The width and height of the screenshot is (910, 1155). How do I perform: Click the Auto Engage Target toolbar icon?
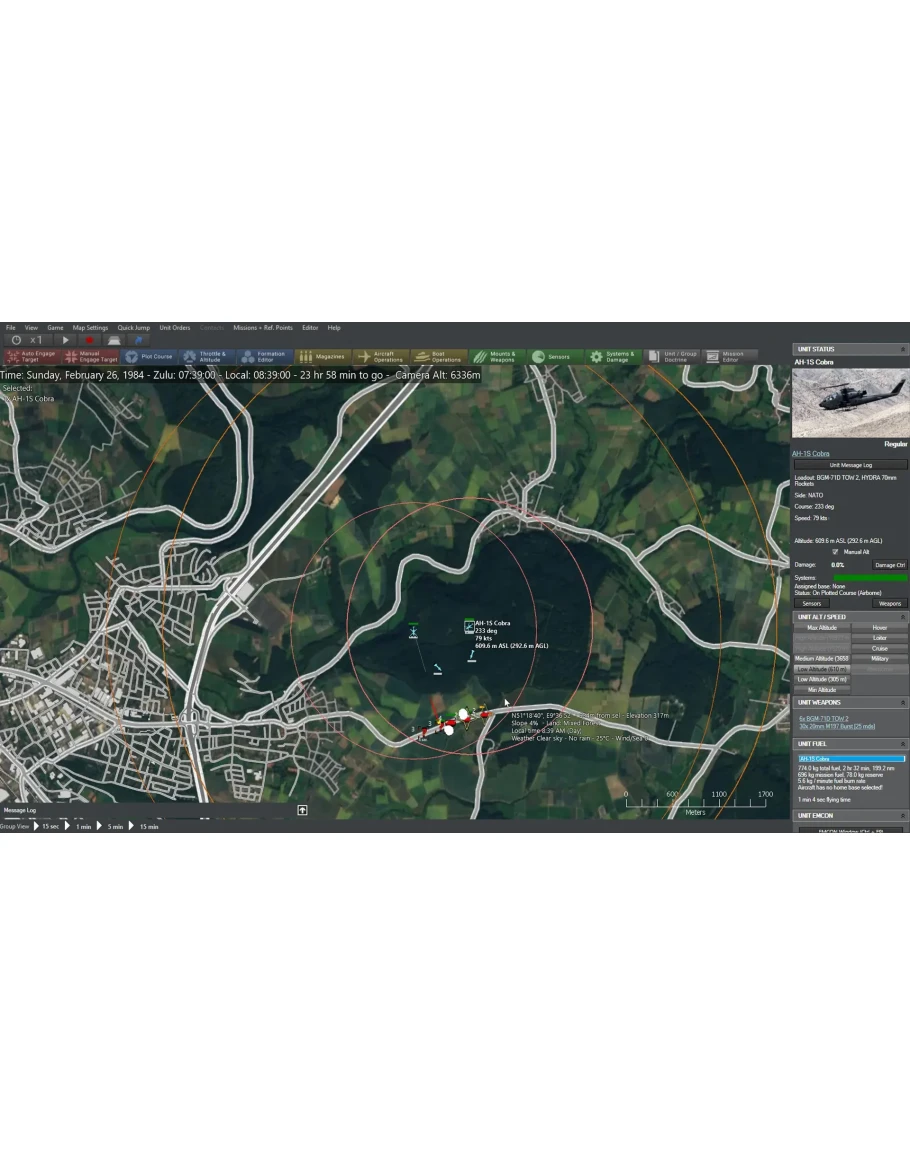[x=30, y=356]
